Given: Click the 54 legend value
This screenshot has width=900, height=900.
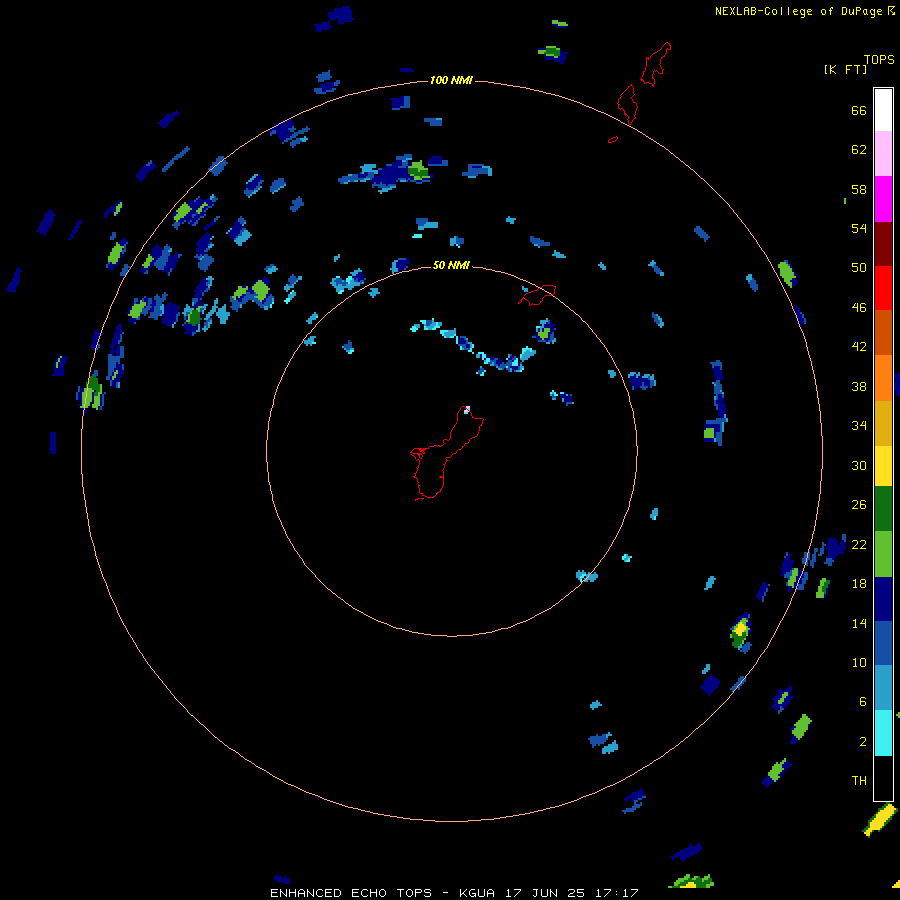Looking at the screenshot, I should [859, 229].
